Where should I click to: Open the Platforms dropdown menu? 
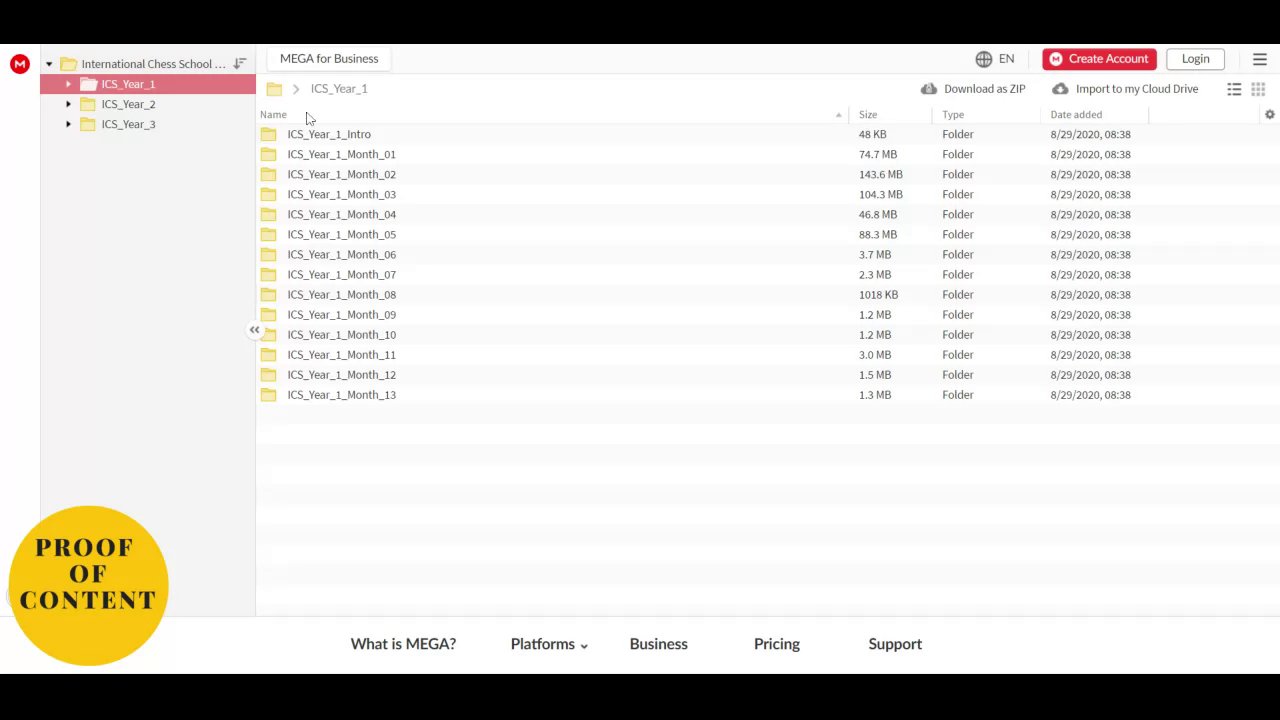click(549, 644)
